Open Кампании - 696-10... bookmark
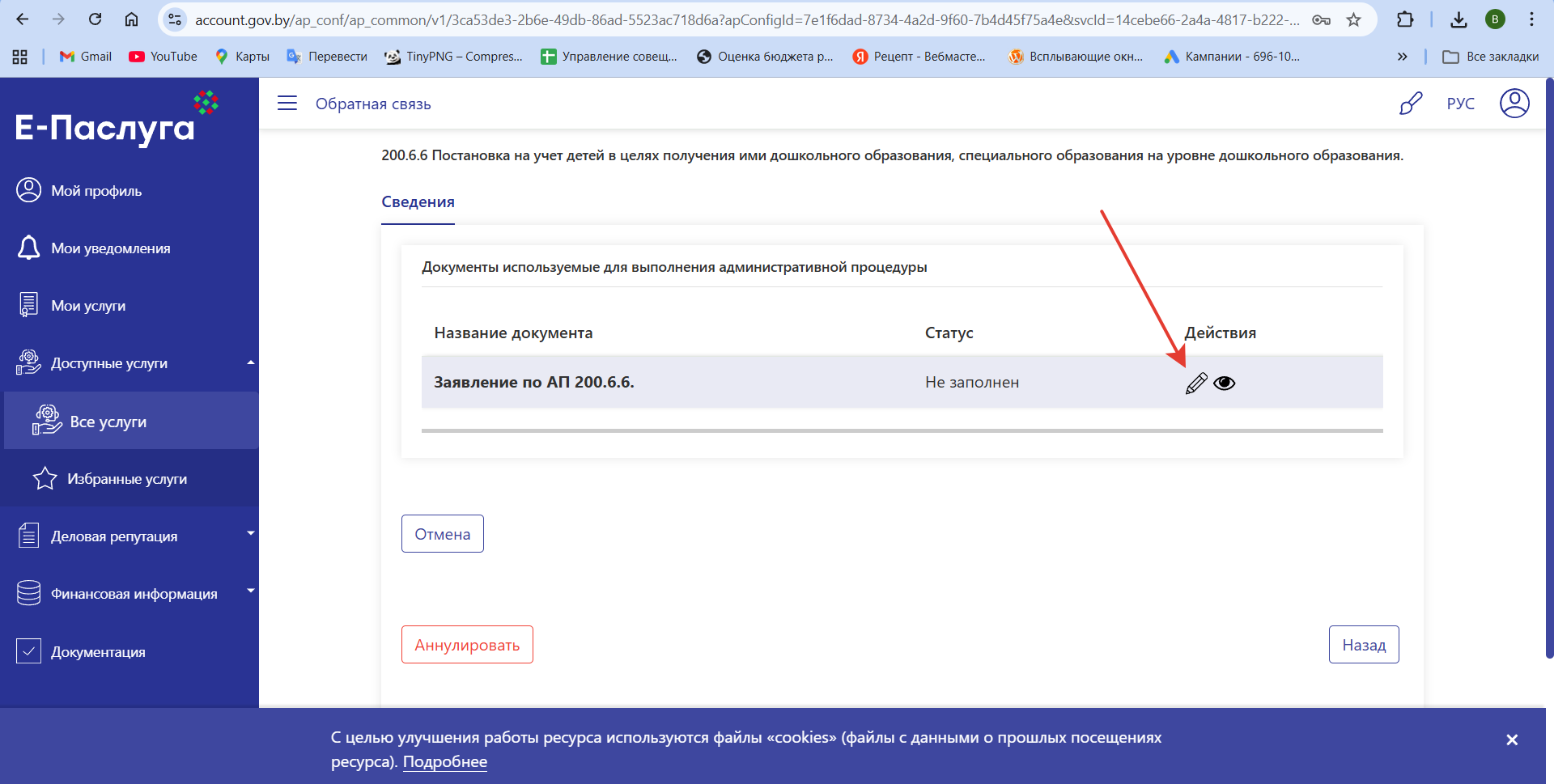 [x=1232, y=57]
